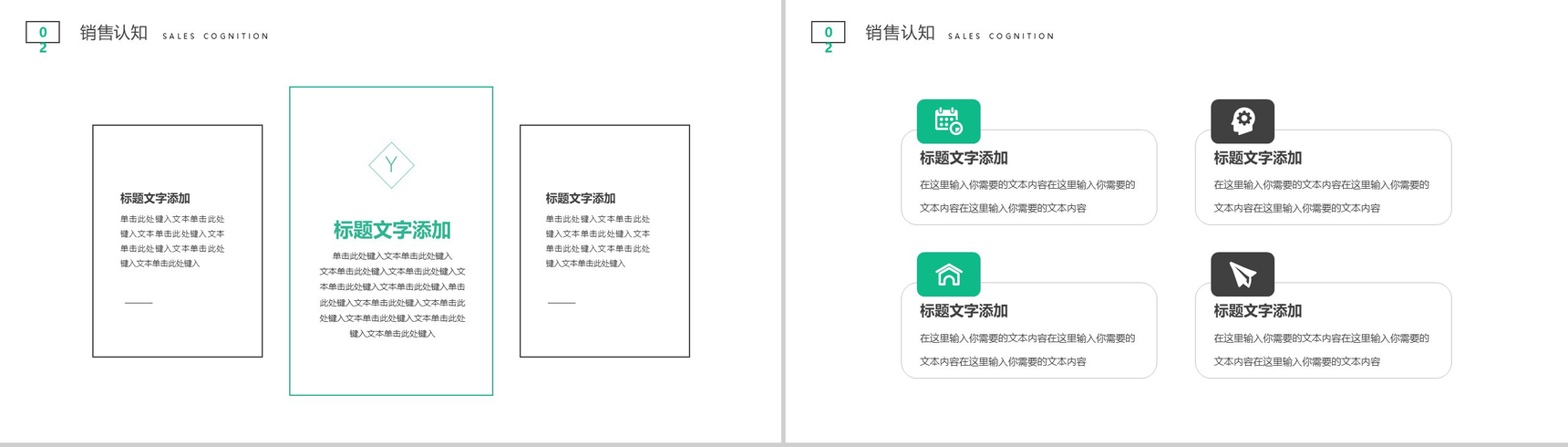Select the heading below the calendar icon
Screen dimensions: 1568x447
[x=963, y=158]
